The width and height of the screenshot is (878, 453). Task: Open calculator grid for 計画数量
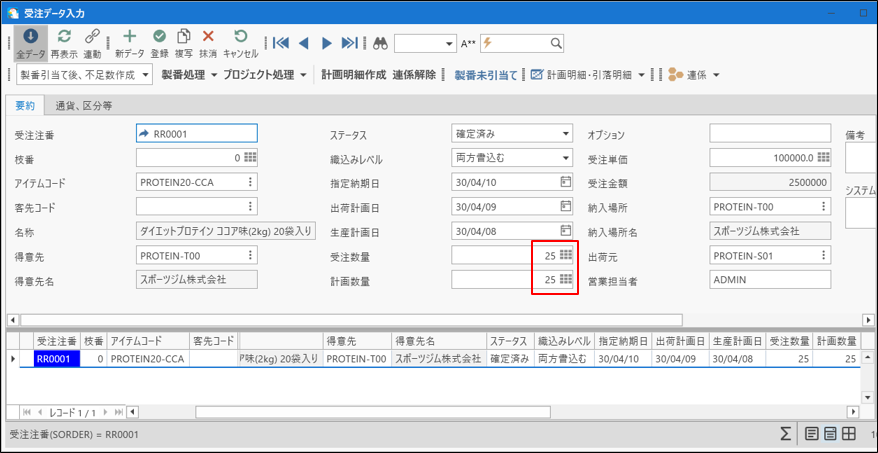(566, 278)
